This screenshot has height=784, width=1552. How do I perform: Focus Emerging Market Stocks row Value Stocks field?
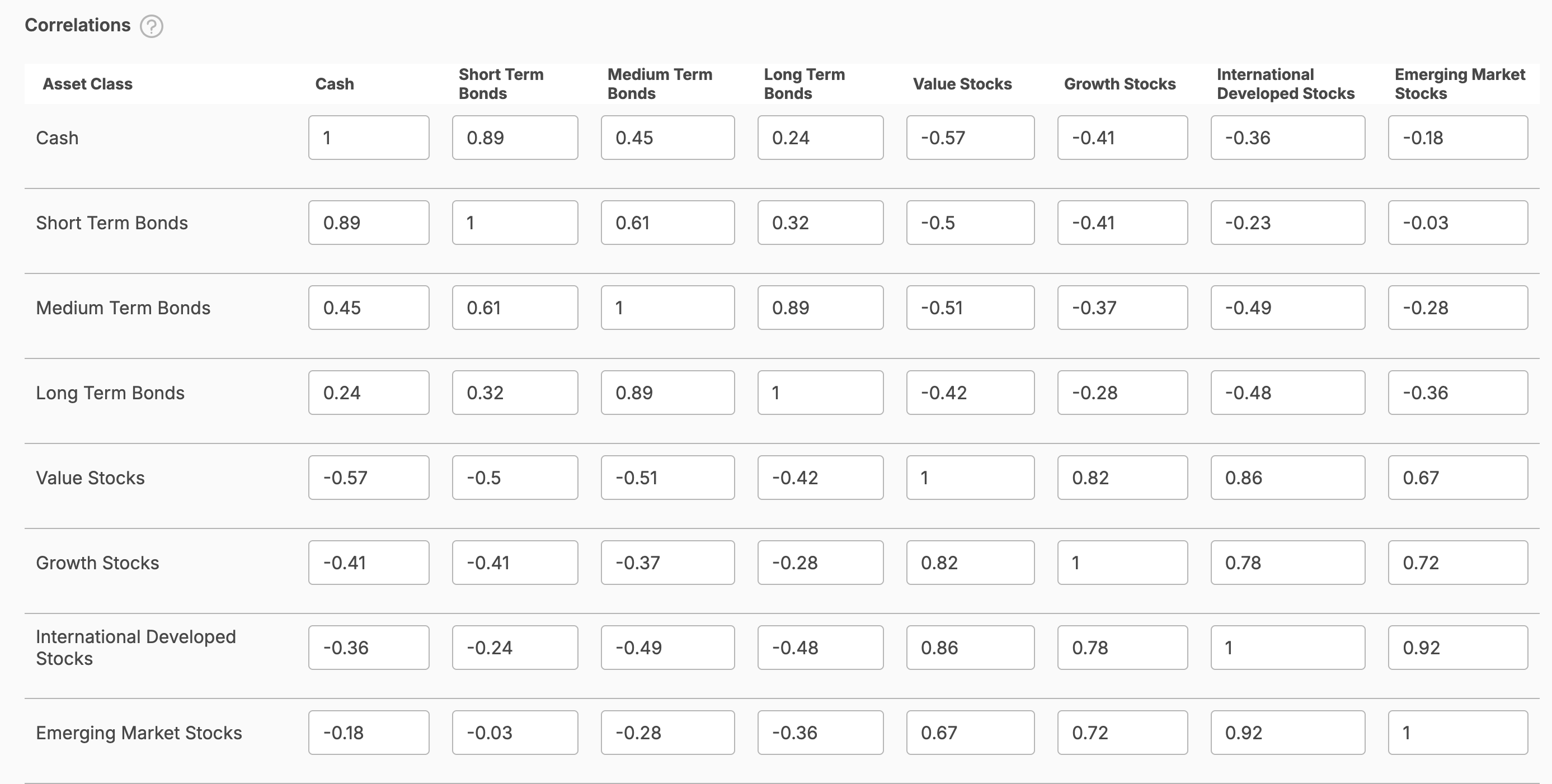[970, 732]
